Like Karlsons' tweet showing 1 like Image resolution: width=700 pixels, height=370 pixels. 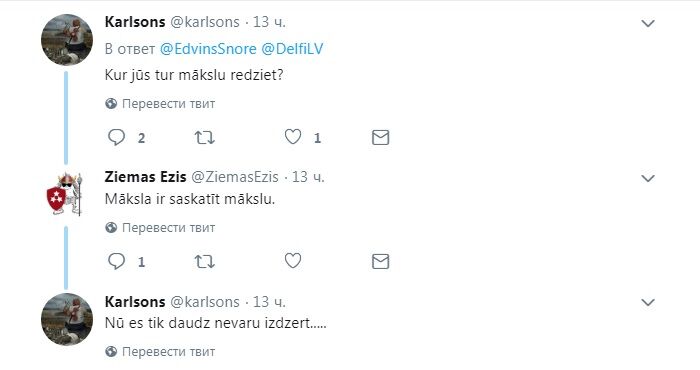(x=293, y=137)
